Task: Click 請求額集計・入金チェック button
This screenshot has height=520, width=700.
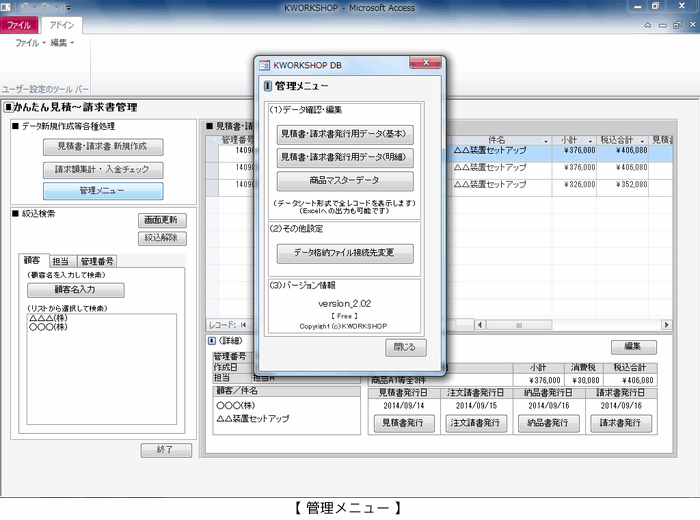Action: point(103,170)
